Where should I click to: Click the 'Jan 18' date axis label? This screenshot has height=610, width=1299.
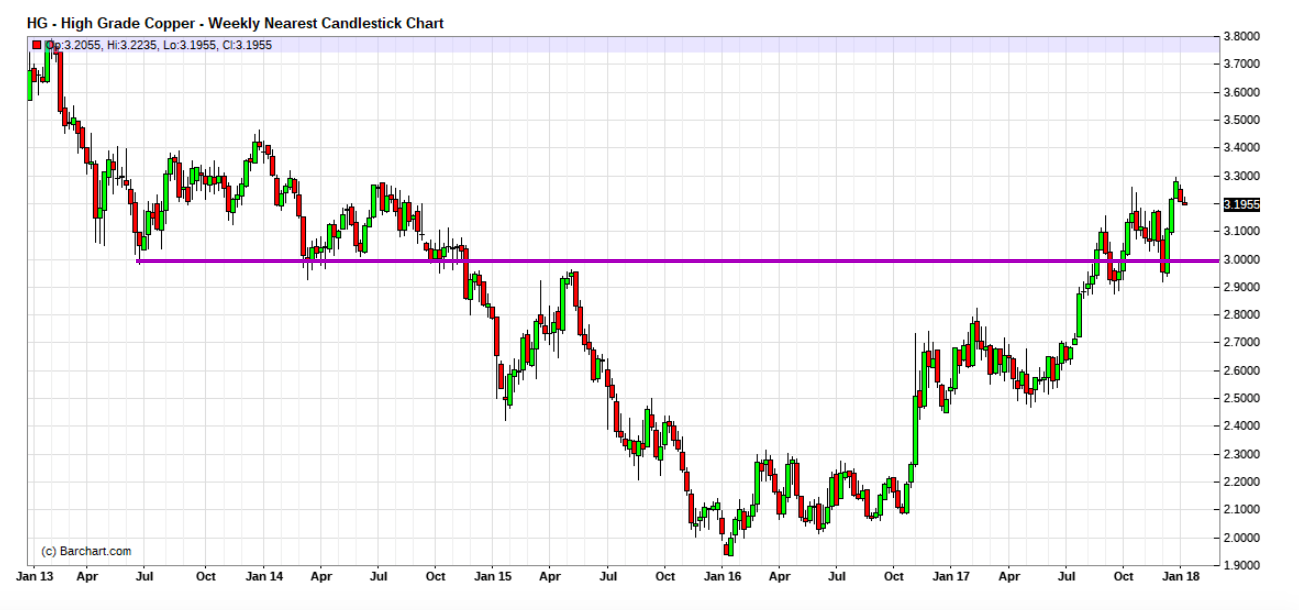pyautogui.click(x=1180, y=577)
